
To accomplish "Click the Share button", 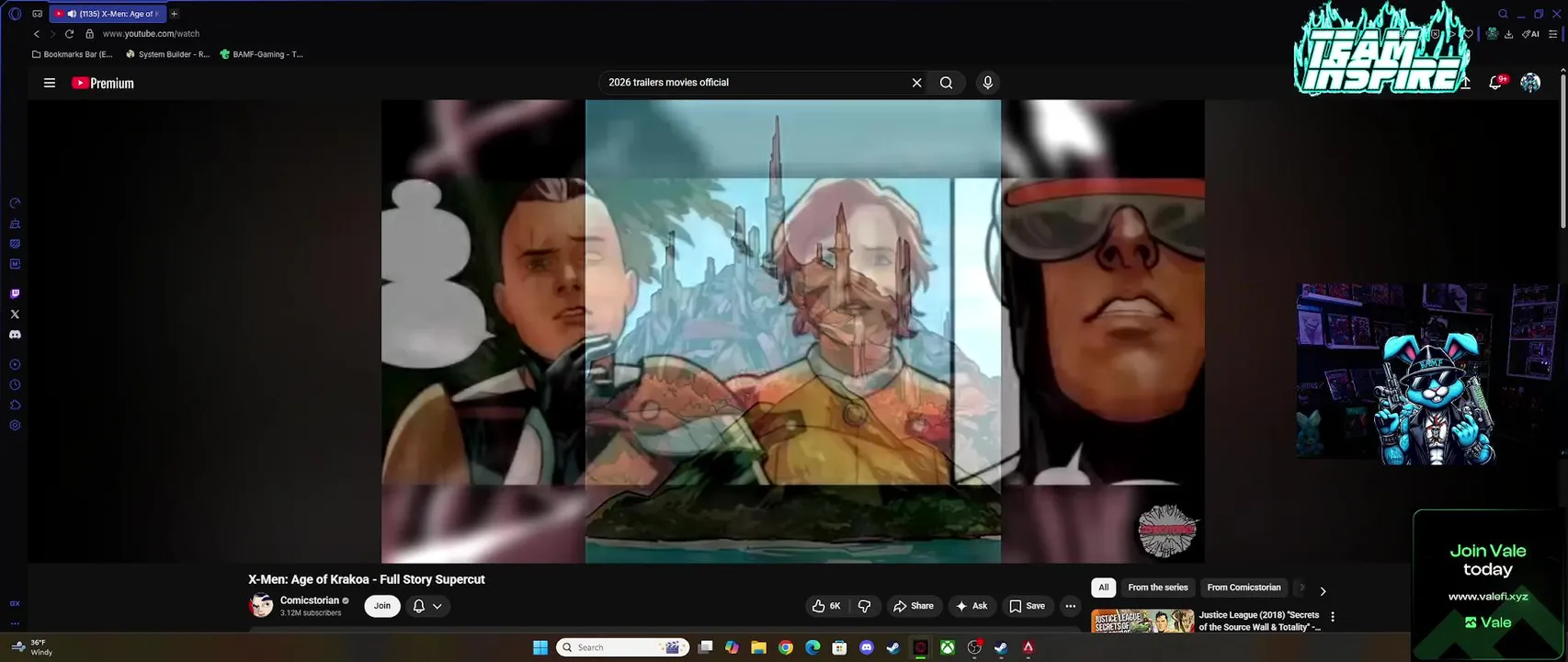I will (x=913, y=606).
